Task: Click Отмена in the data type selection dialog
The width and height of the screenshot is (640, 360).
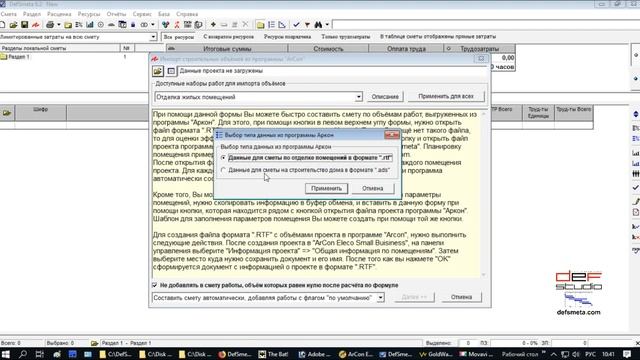Action: pyautogui.click(x=372, y=189)
